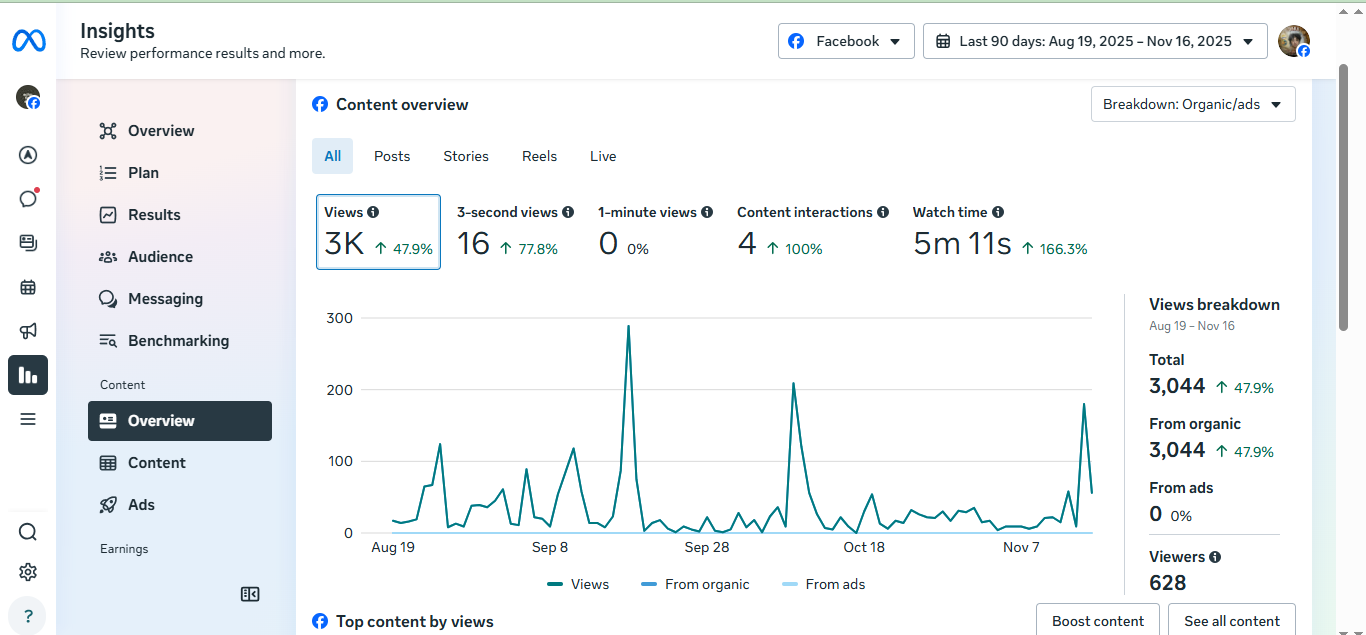Open the Facebook platform dropdown
This screenshot has height=635, width=1366.
click(846, 41)
